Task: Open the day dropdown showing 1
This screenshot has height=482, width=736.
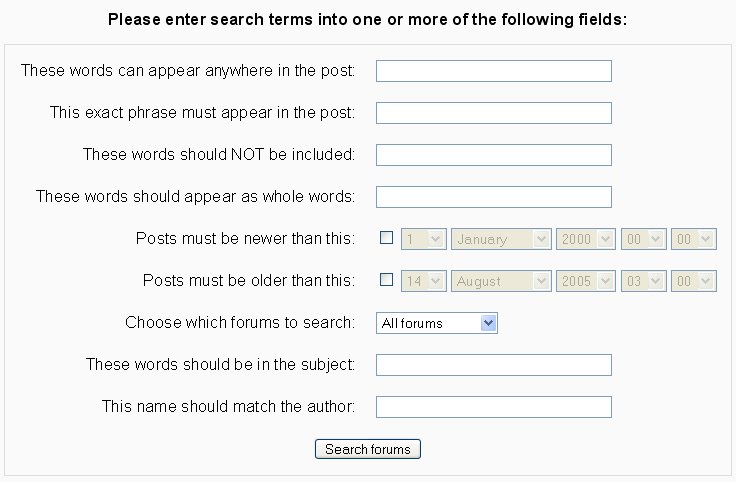Action: [423, 239]
